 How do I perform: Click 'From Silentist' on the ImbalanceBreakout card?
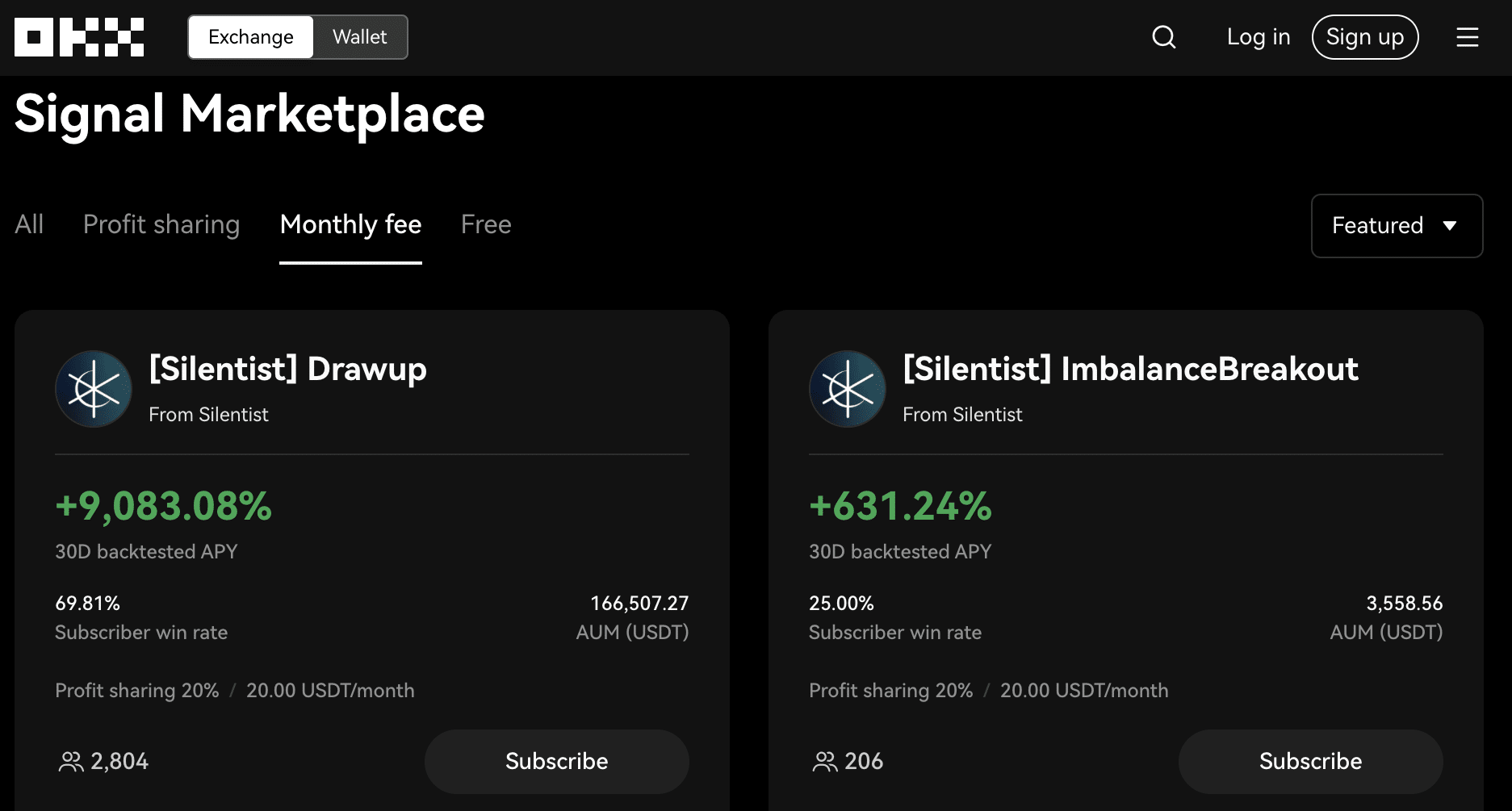(x=962, y=415)
